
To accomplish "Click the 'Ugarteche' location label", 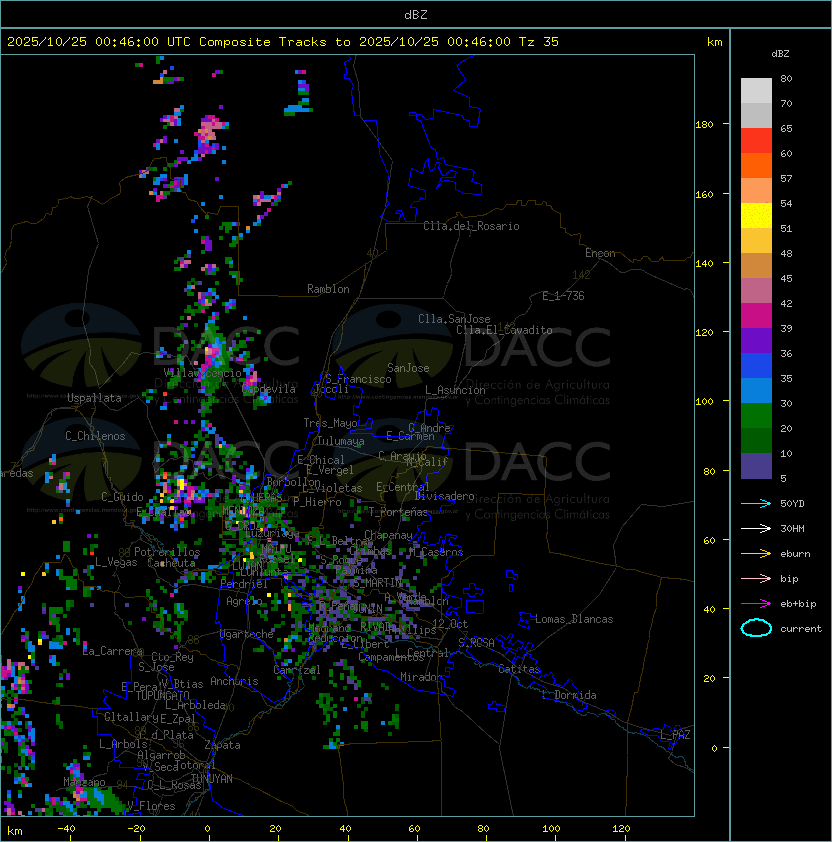I will click(x=247, y=634).
